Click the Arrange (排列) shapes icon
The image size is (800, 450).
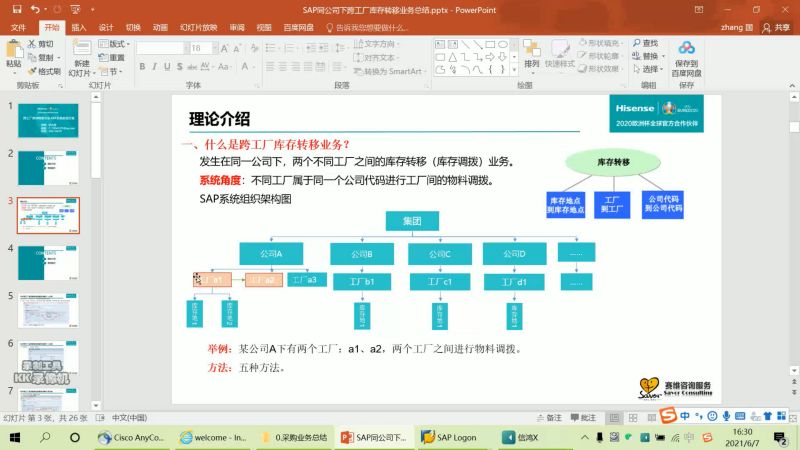(532, 49)
